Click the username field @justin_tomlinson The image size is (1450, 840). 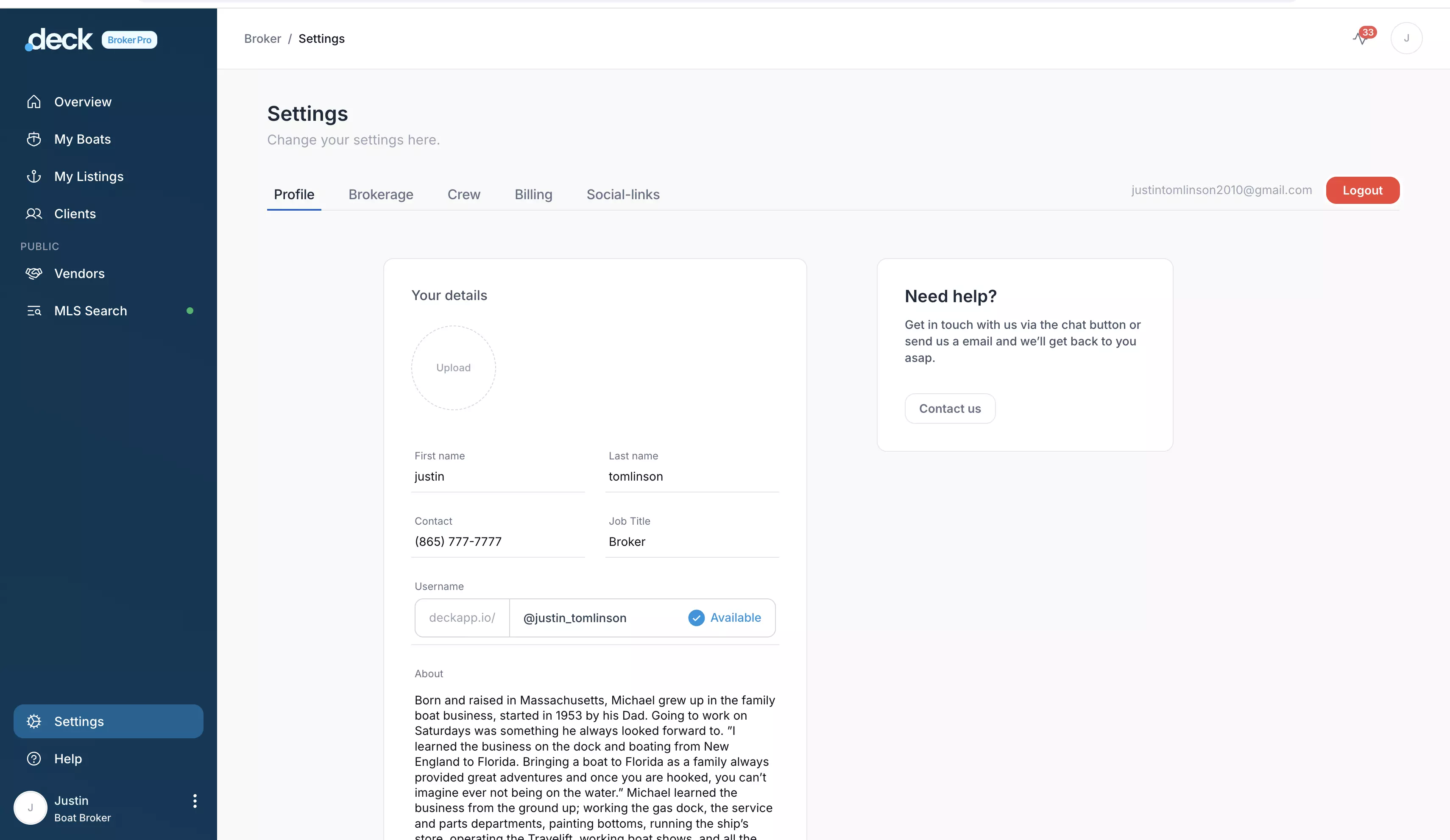tap(598, 618)
